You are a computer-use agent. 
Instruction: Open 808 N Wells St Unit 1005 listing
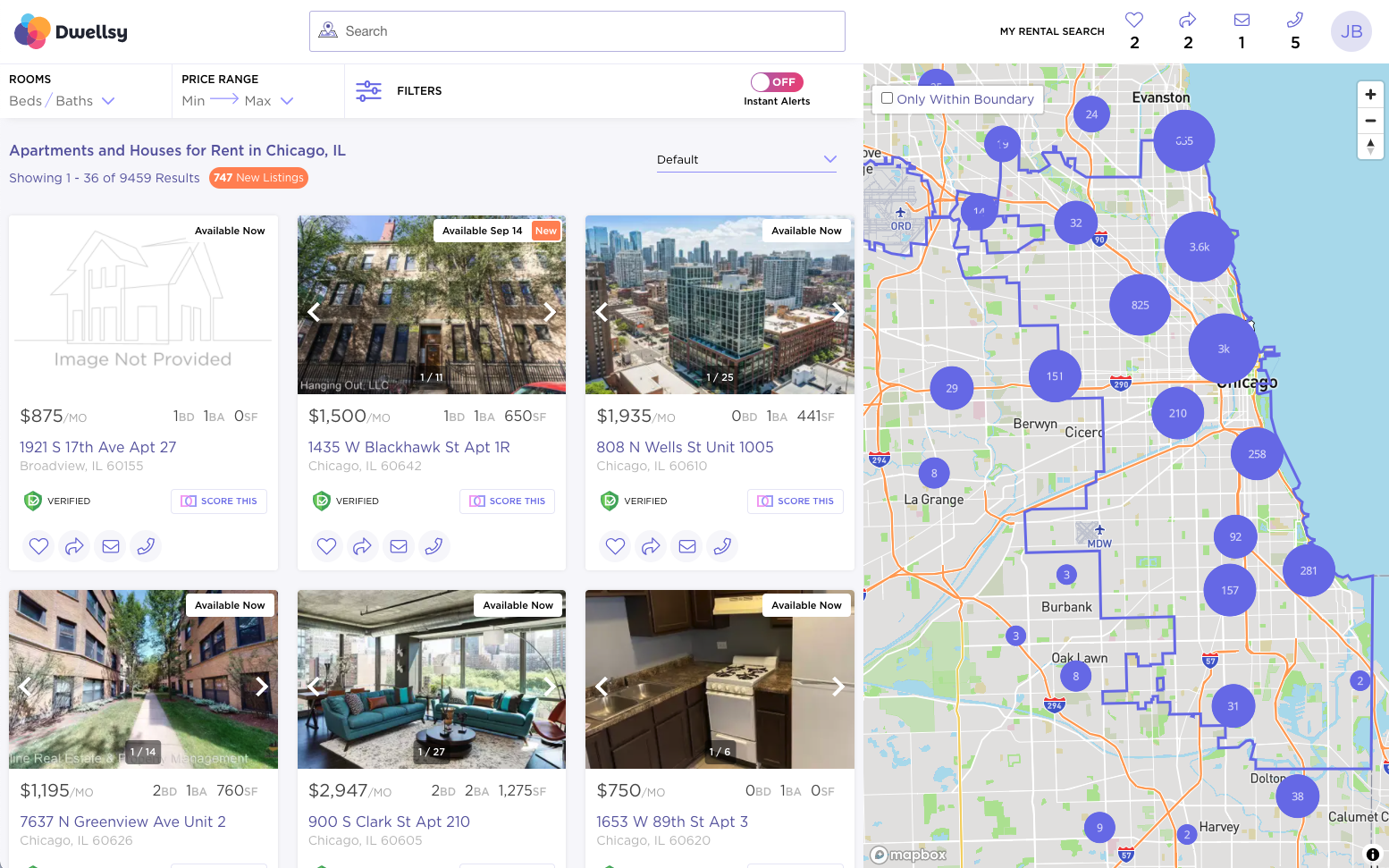pyautogui.click(x=686, y=447)
